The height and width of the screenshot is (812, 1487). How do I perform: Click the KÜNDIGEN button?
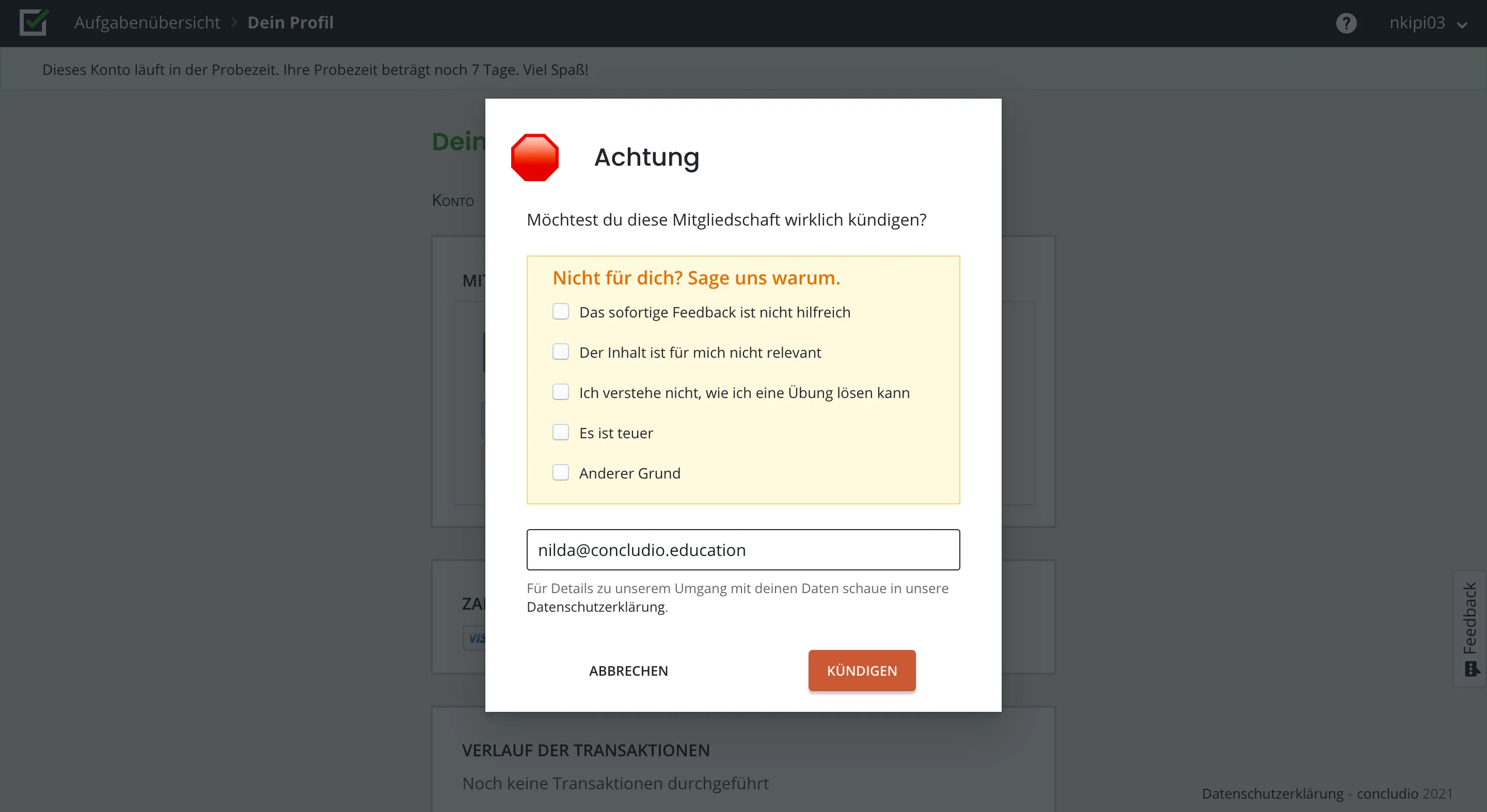tap(861, 670)
